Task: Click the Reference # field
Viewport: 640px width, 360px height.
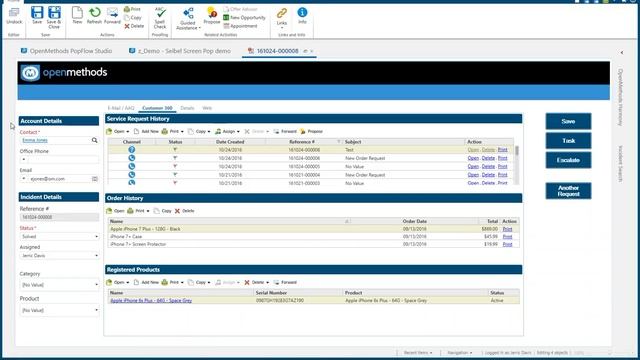Action: [x=59, y=217]
